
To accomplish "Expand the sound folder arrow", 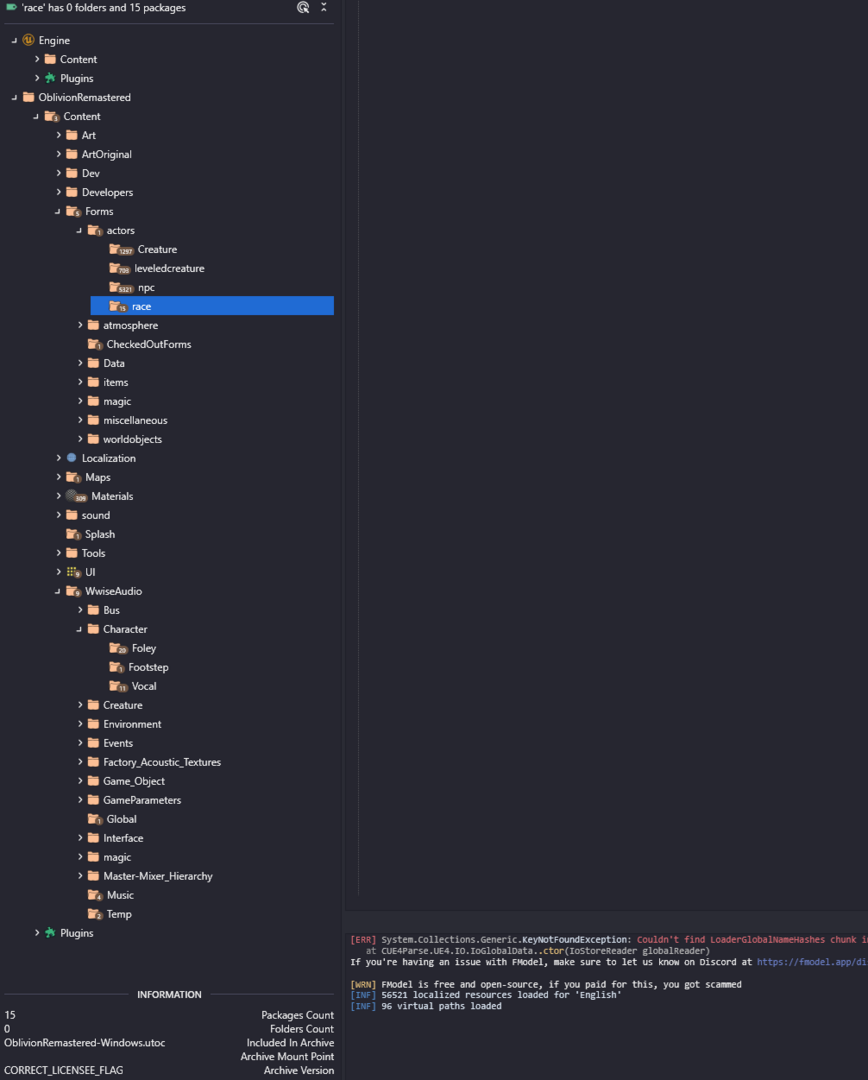I will pyautogui.click(x=59, y=515).
